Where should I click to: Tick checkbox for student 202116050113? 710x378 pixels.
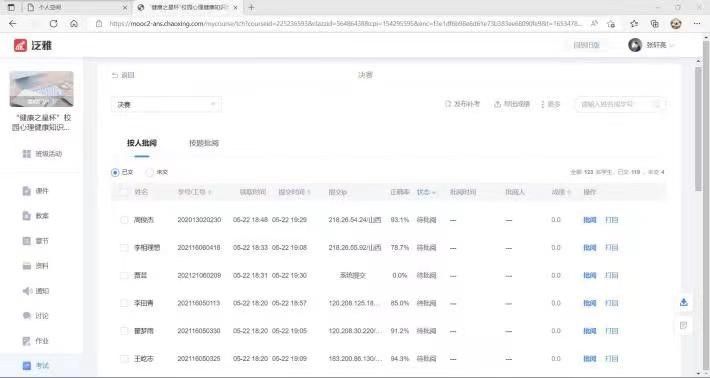124,303
